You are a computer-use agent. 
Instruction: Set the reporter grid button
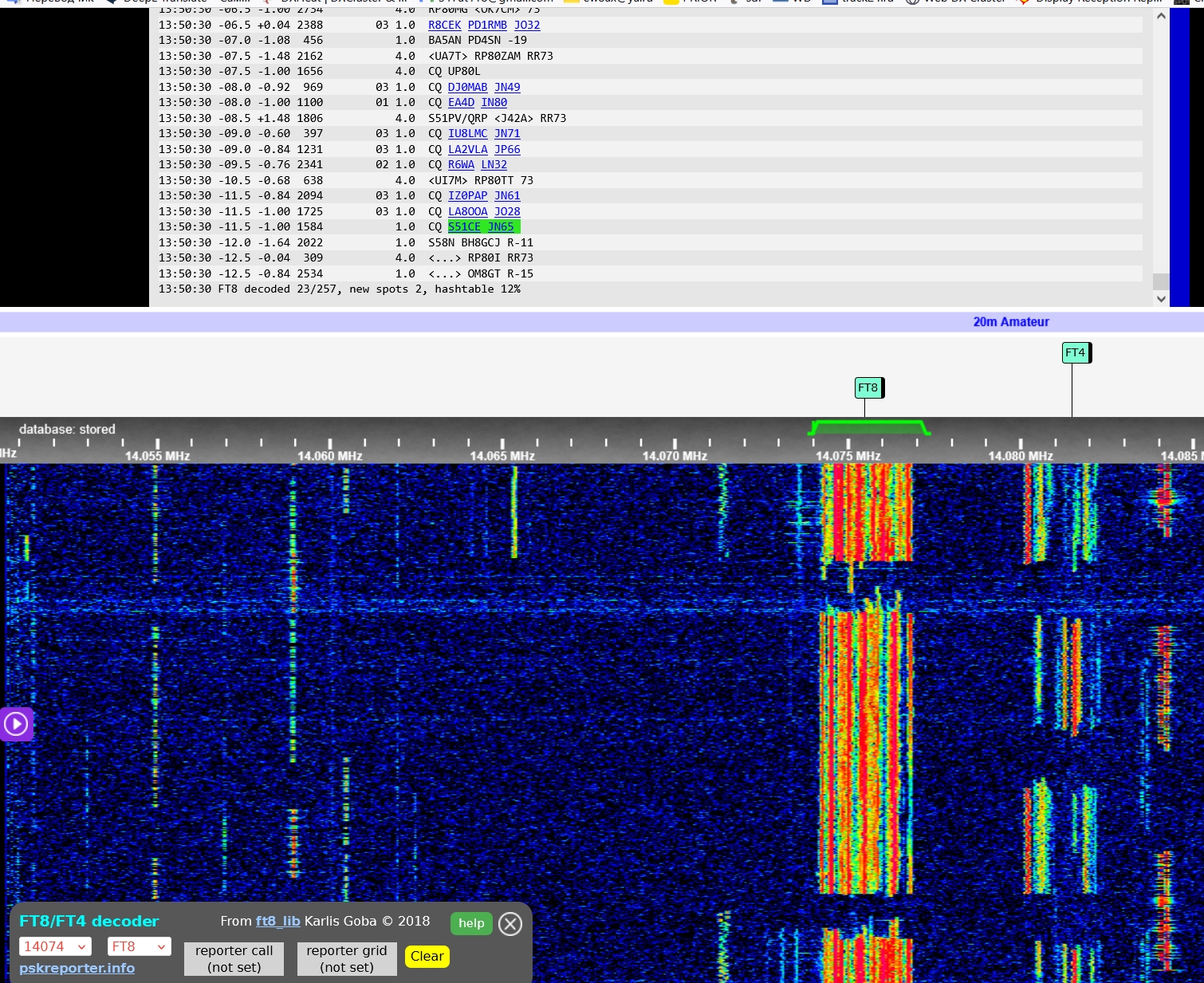[x=346, y=958]
